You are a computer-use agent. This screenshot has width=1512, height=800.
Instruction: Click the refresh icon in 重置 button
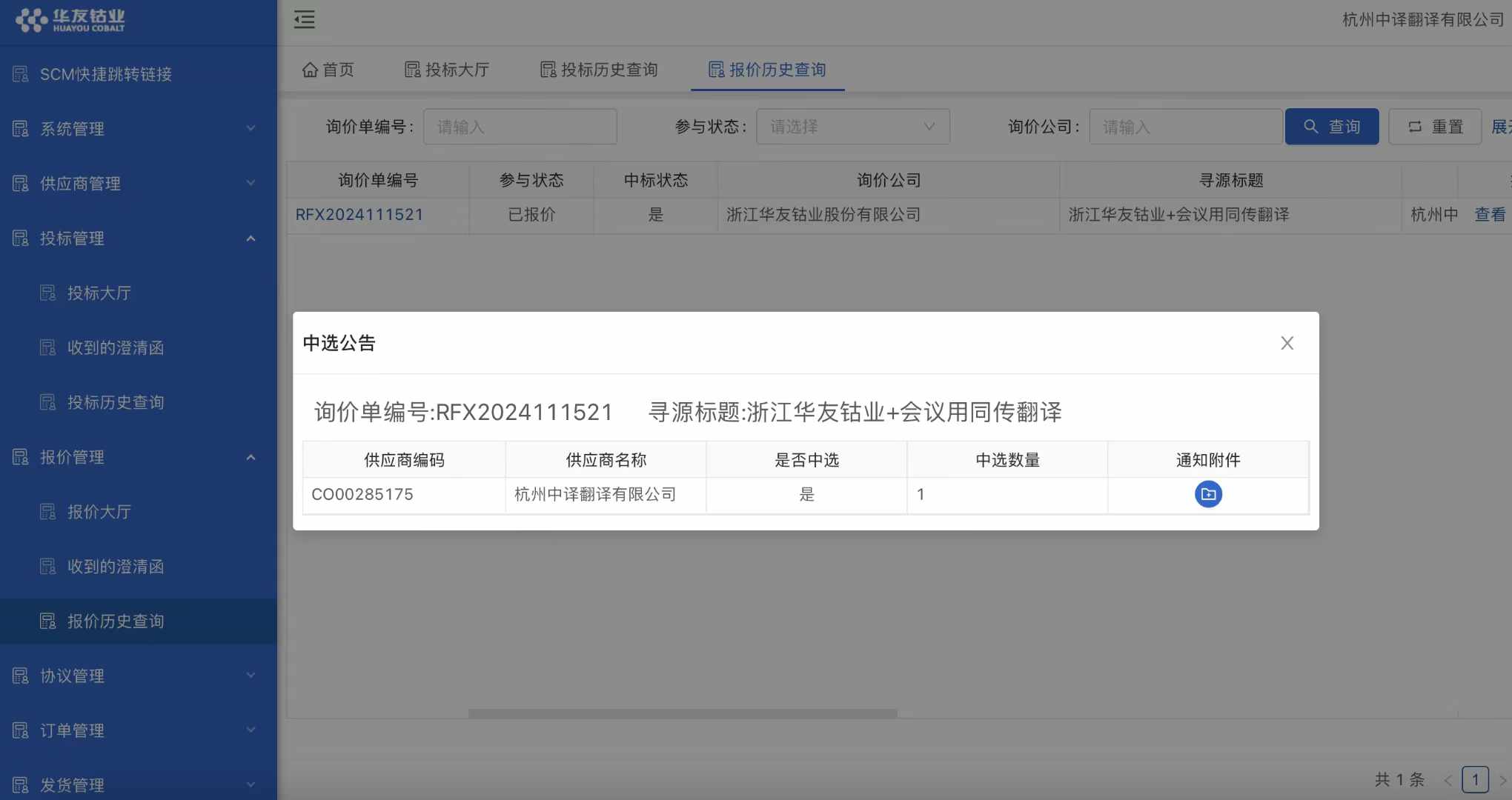1415,127
